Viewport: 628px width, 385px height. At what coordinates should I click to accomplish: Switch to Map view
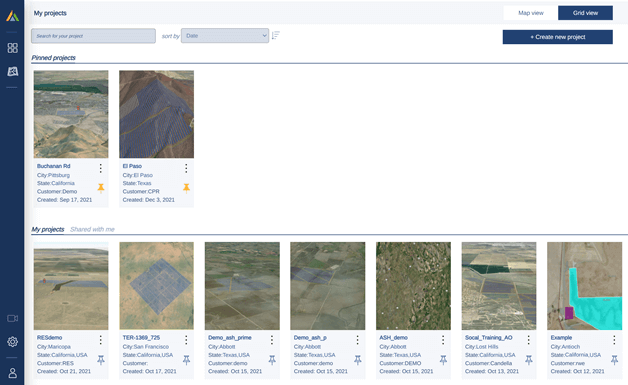coord(531,13)
